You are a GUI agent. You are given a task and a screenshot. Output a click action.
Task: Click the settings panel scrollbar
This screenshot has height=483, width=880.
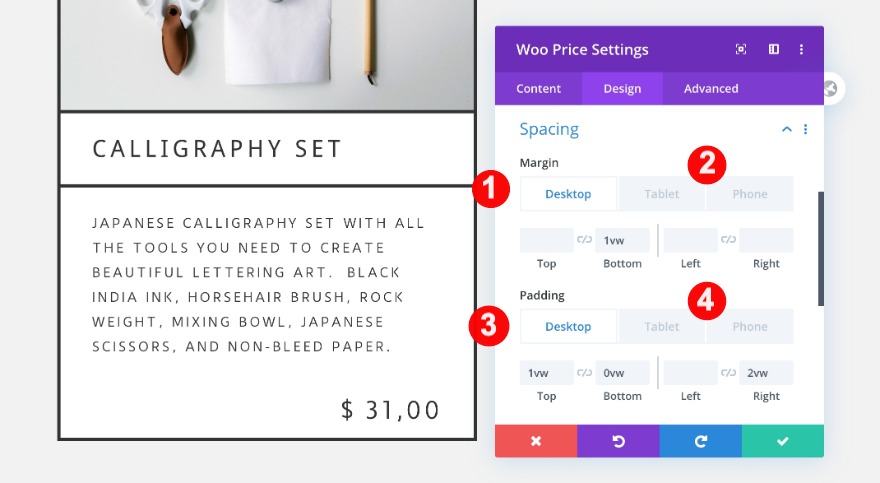(x=821, y=248)
